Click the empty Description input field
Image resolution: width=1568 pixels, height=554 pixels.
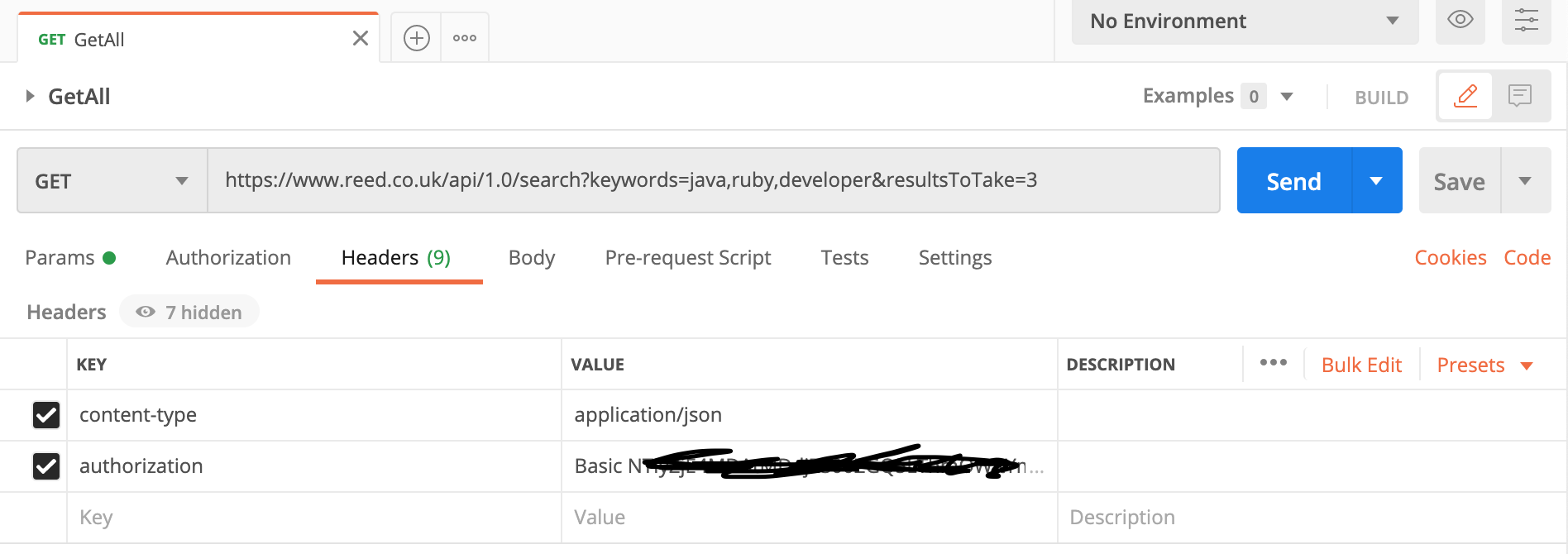point(1312,518)
